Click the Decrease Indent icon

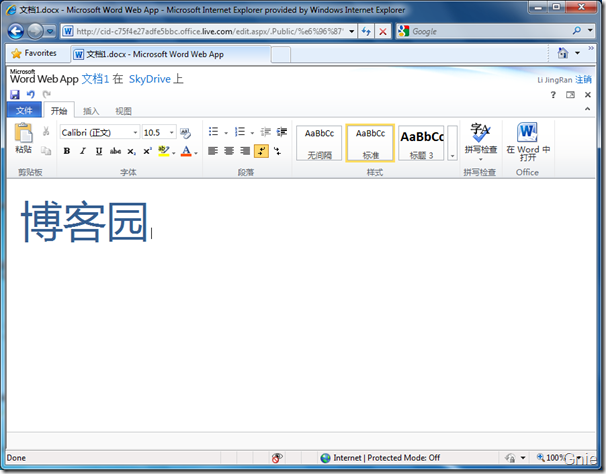click(x=266, y=132)
